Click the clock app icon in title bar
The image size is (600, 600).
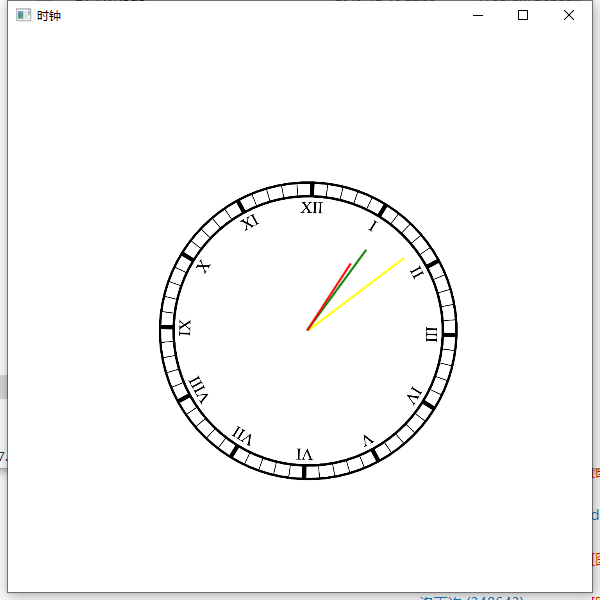point(23,15)
